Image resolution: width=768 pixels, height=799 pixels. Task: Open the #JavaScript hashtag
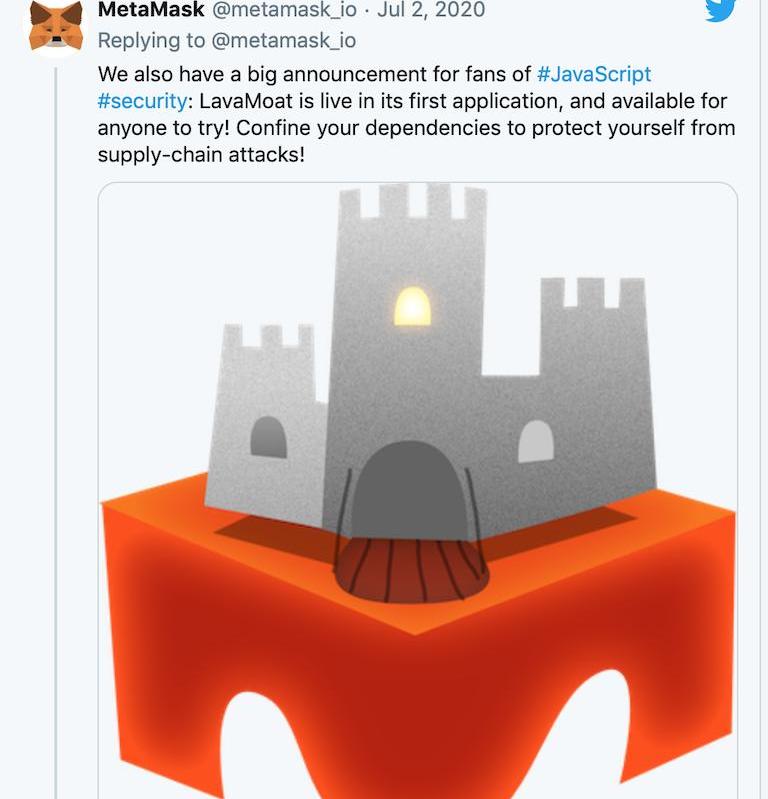click(x=594, y=74)
